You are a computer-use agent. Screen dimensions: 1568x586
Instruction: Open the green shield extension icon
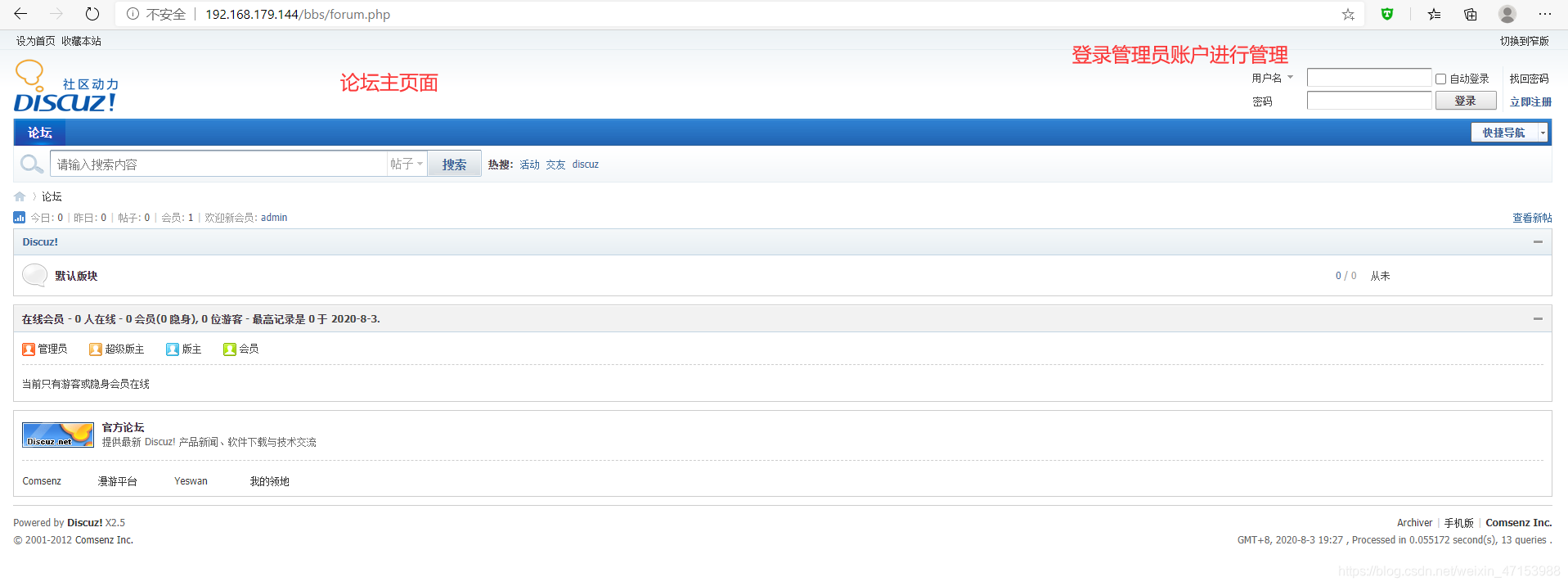coord(1387,14)
